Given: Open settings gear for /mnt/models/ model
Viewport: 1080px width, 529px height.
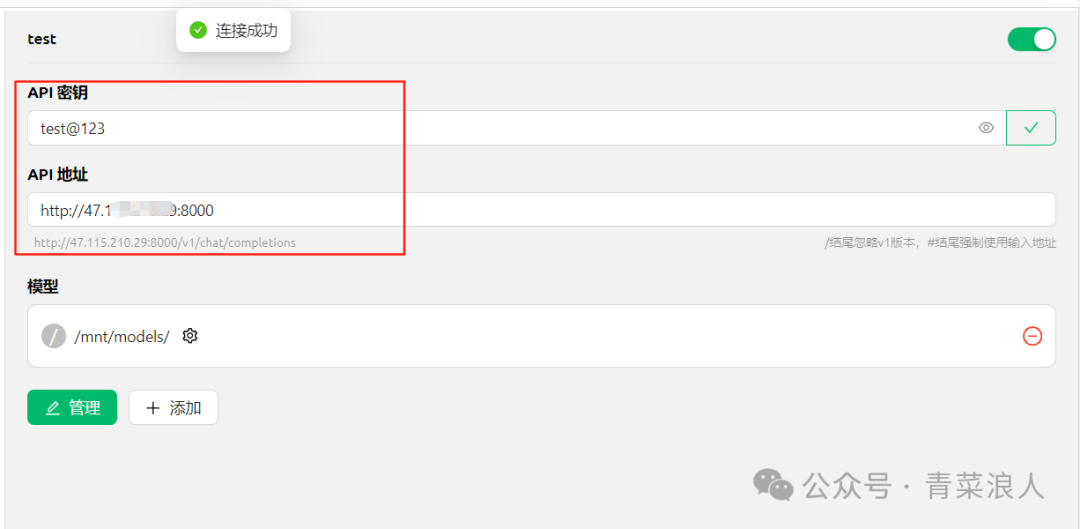Looking at the screenshot, I should pos(190,335).
